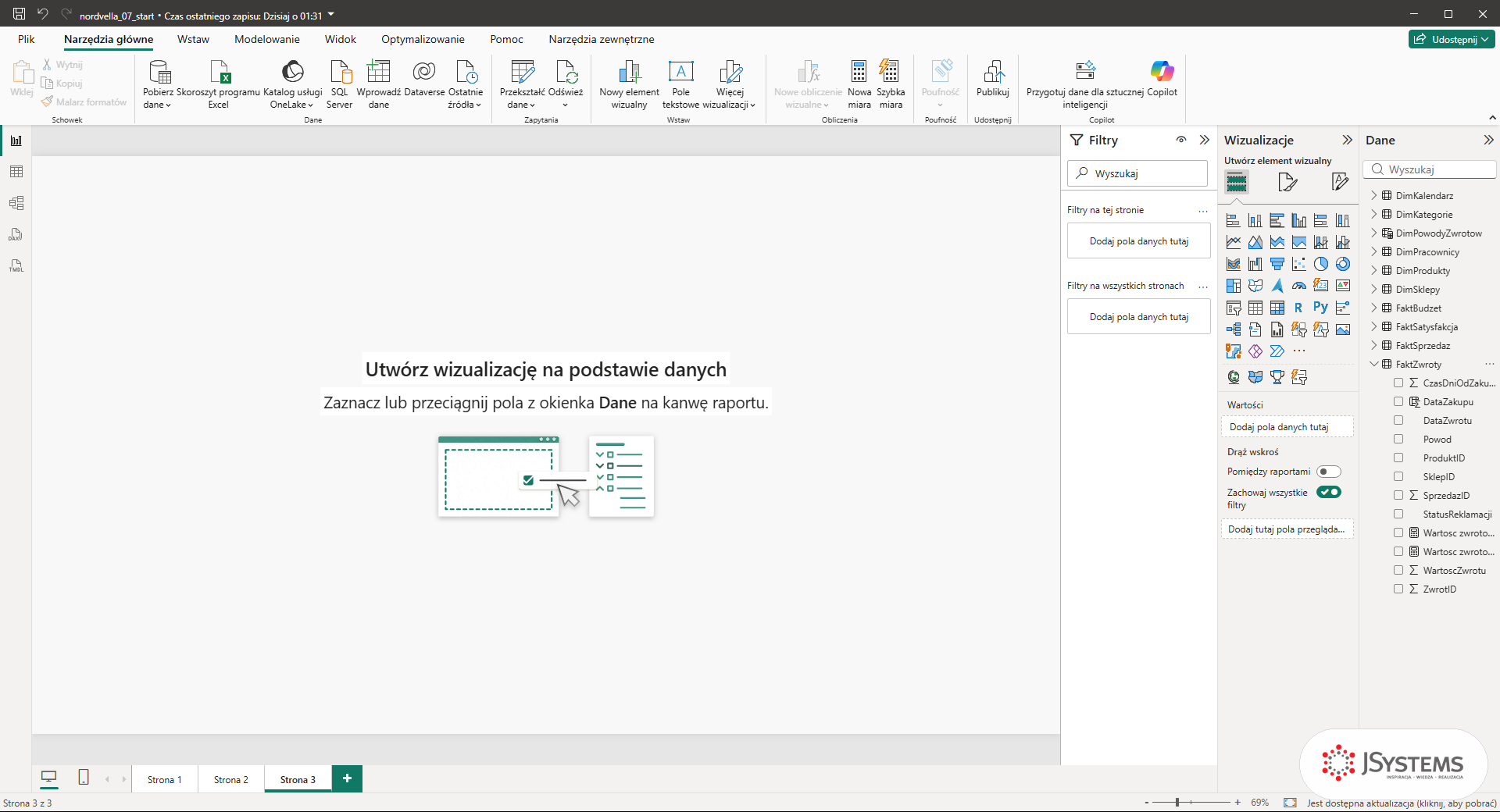This screenshot has width=1500, height=812.
Task: Click update available message in status bar
Action: pos(1402,803)
